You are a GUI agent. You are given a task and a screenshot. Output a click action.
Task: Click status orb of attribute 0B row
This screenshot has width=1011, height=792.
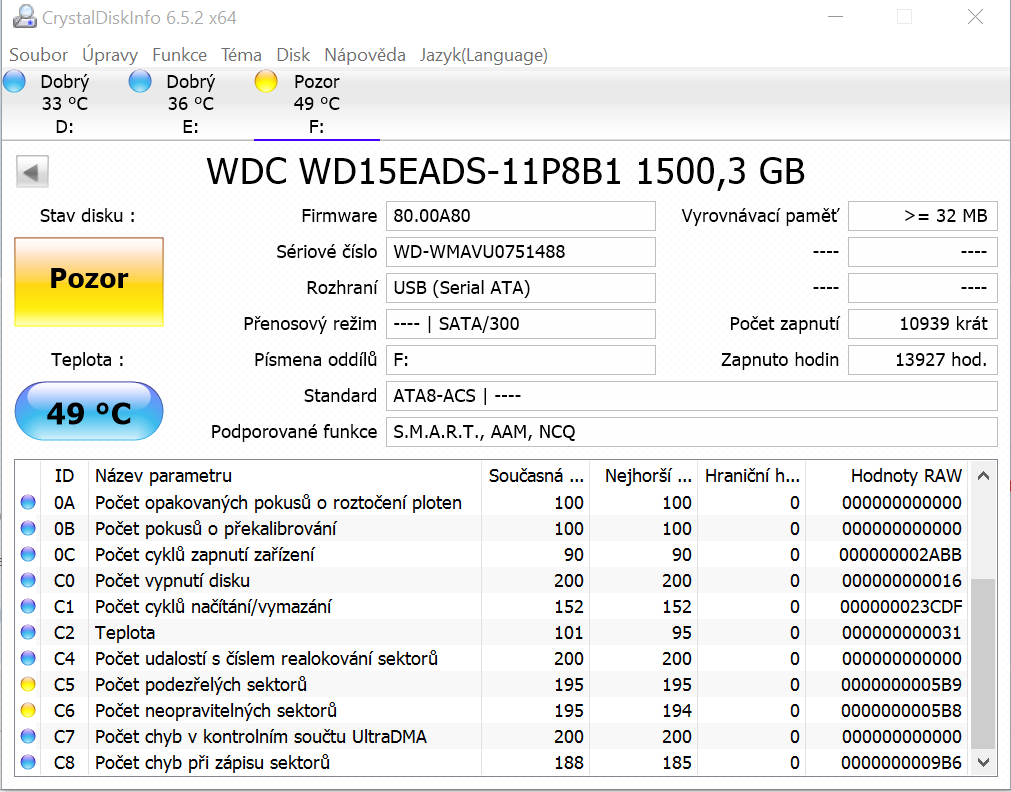(28, 528)
